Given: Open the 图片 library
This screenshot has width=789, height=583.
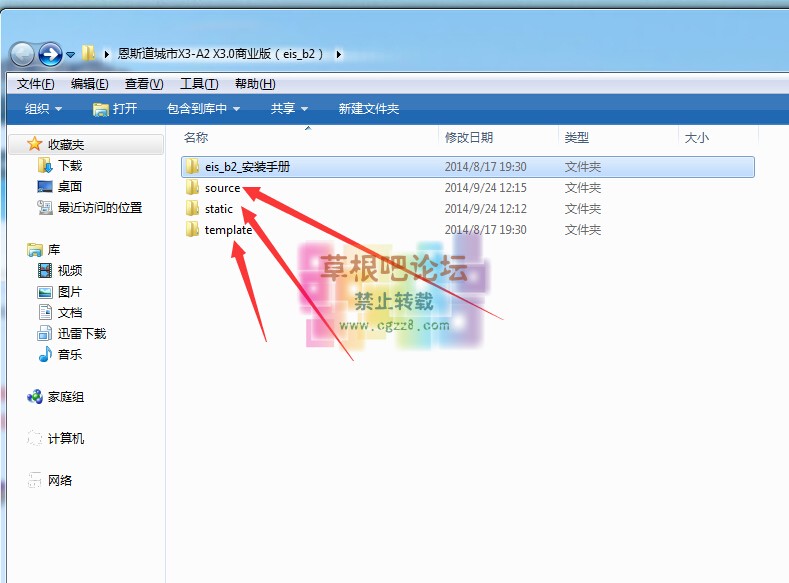Looking at the screenshot, I should [69, 292].
